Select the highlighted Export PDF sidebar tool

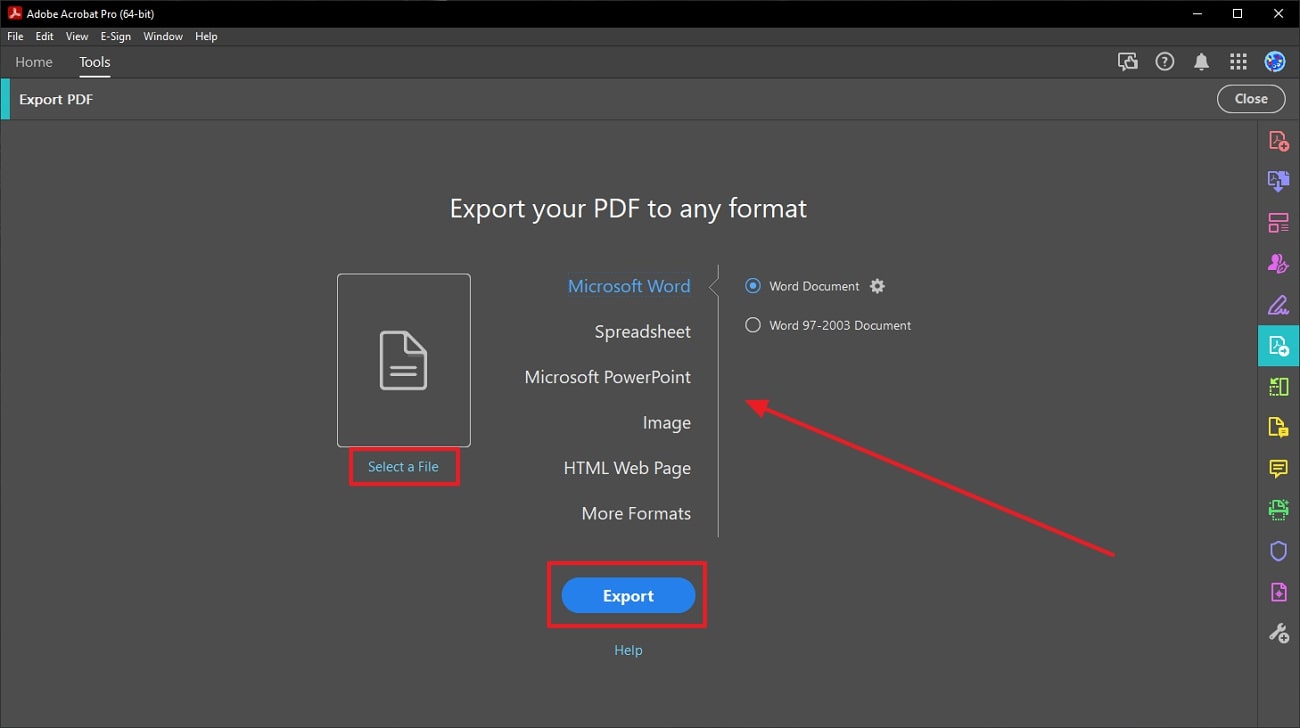pyautogui.click(x=1278, y=346)
